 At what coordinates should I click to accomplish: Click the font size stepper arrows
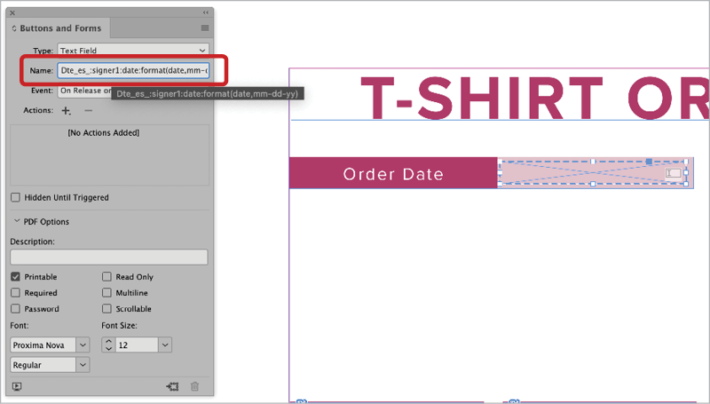coord(108,345)
